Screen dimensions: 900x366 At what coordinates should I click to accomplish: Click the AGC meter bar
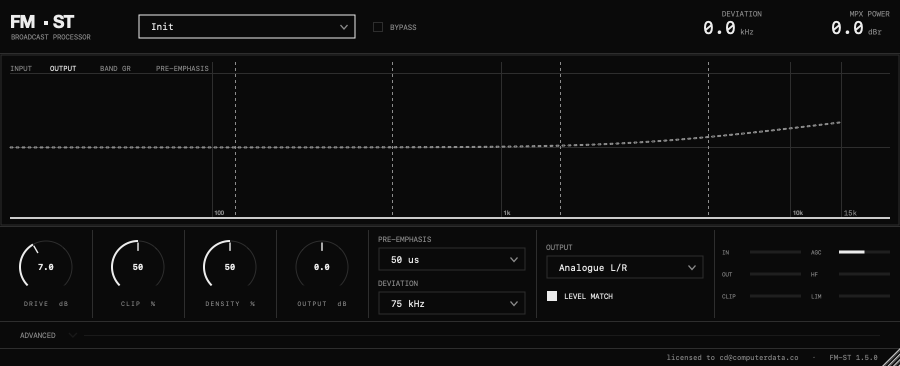(864, 252)
